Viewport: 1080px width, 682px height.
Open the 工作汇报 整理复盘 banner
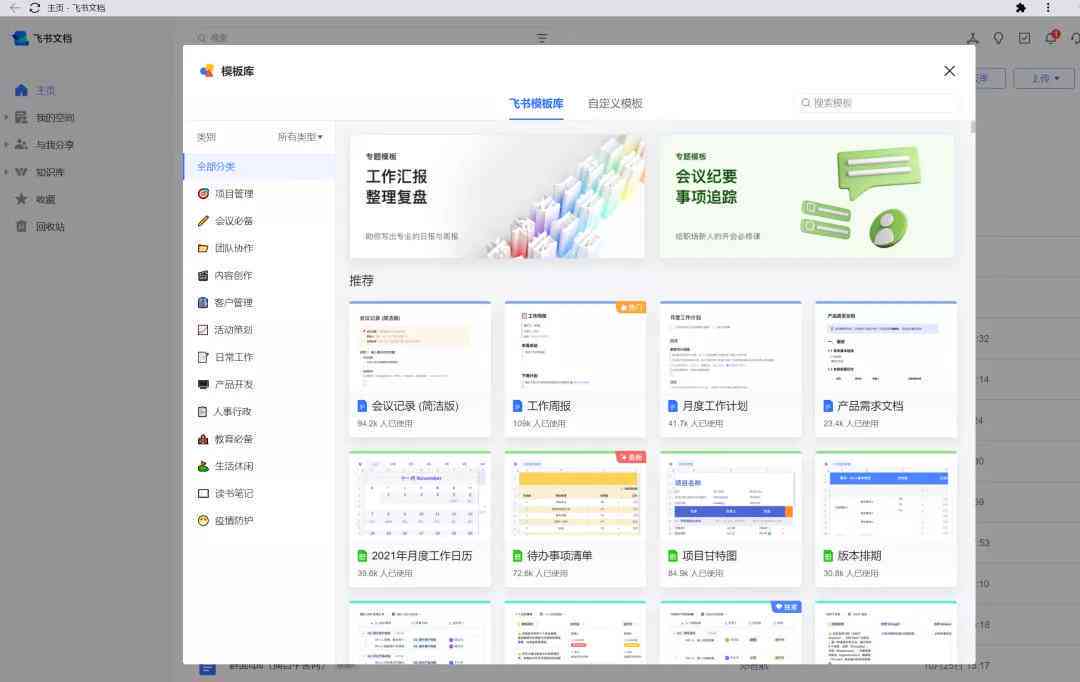[x=497, y=196]
